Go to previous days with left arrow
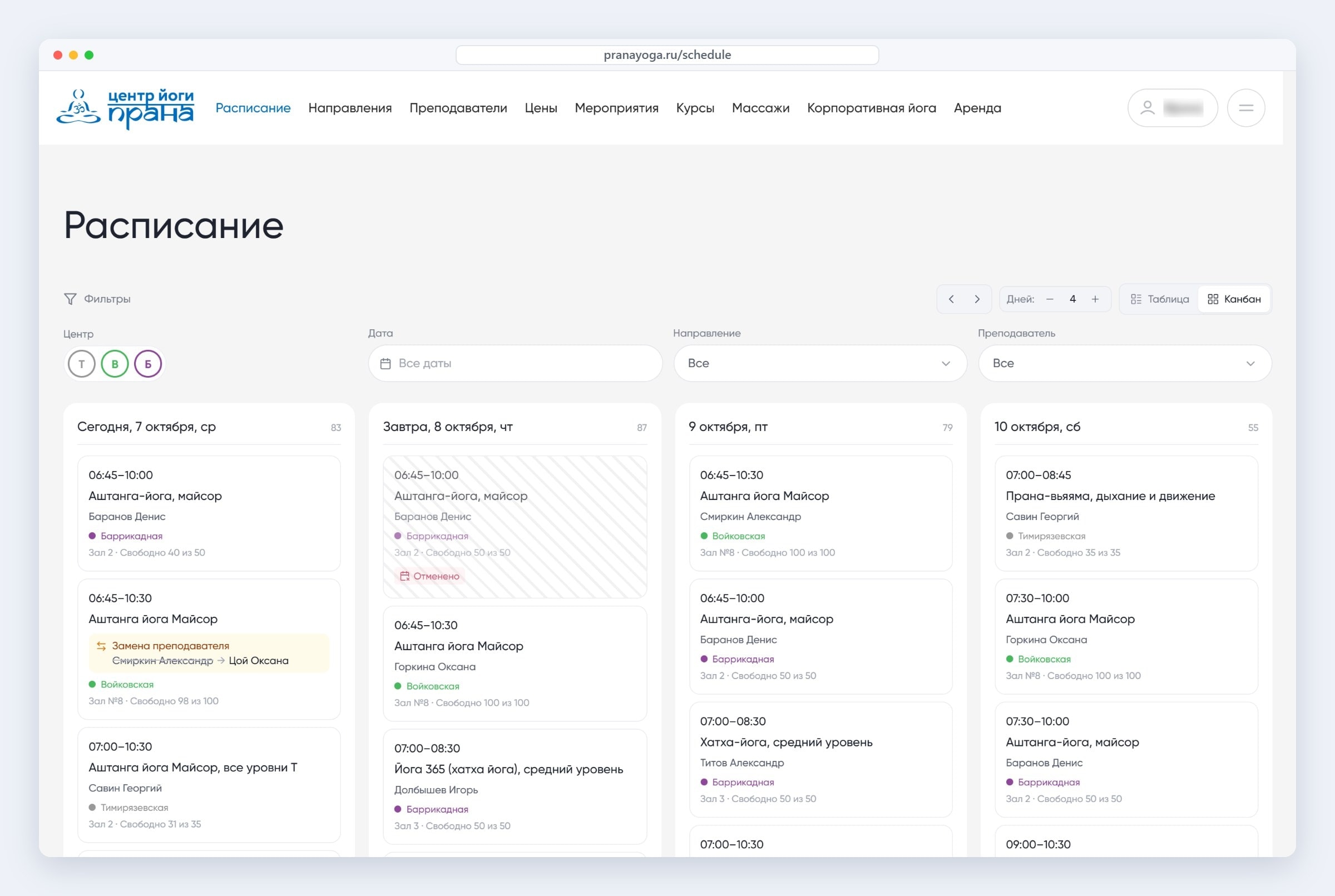 coord(951,299)
